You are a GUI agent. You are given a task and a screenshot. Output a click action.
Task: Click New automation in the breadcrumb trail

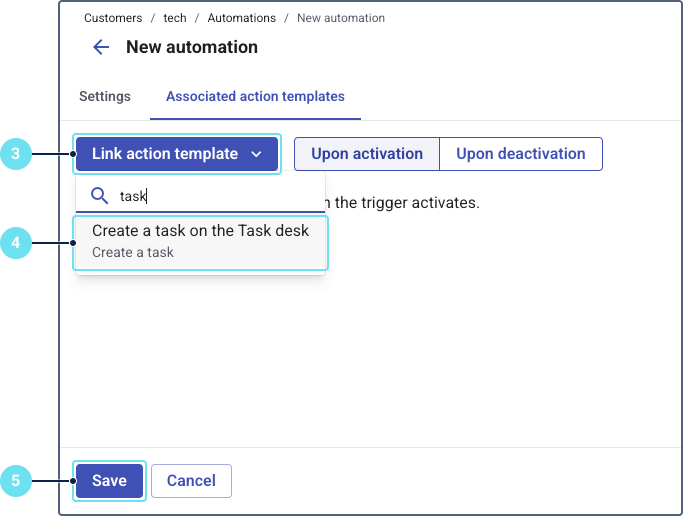click(341, 18)
